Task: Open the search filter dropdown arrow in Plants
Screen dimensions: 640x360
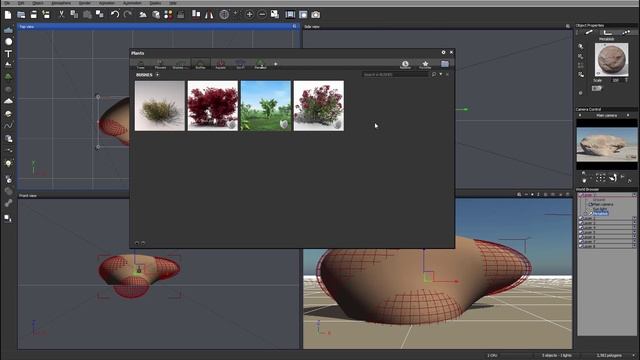Action: pos(441,75)
